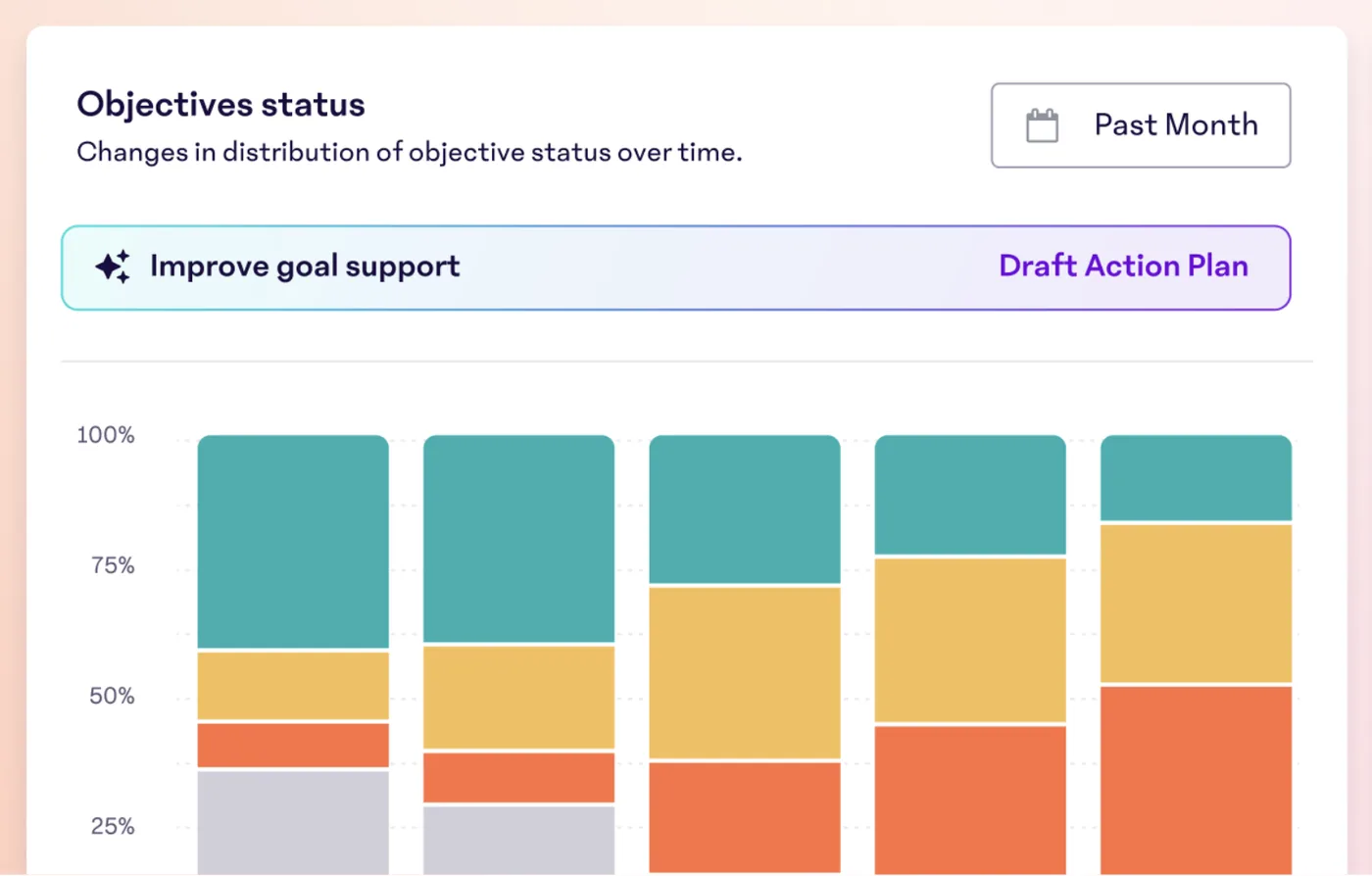Click the calendar icon in date selector
Screen dimensions: 1372x876
[x=1042, y=125]
